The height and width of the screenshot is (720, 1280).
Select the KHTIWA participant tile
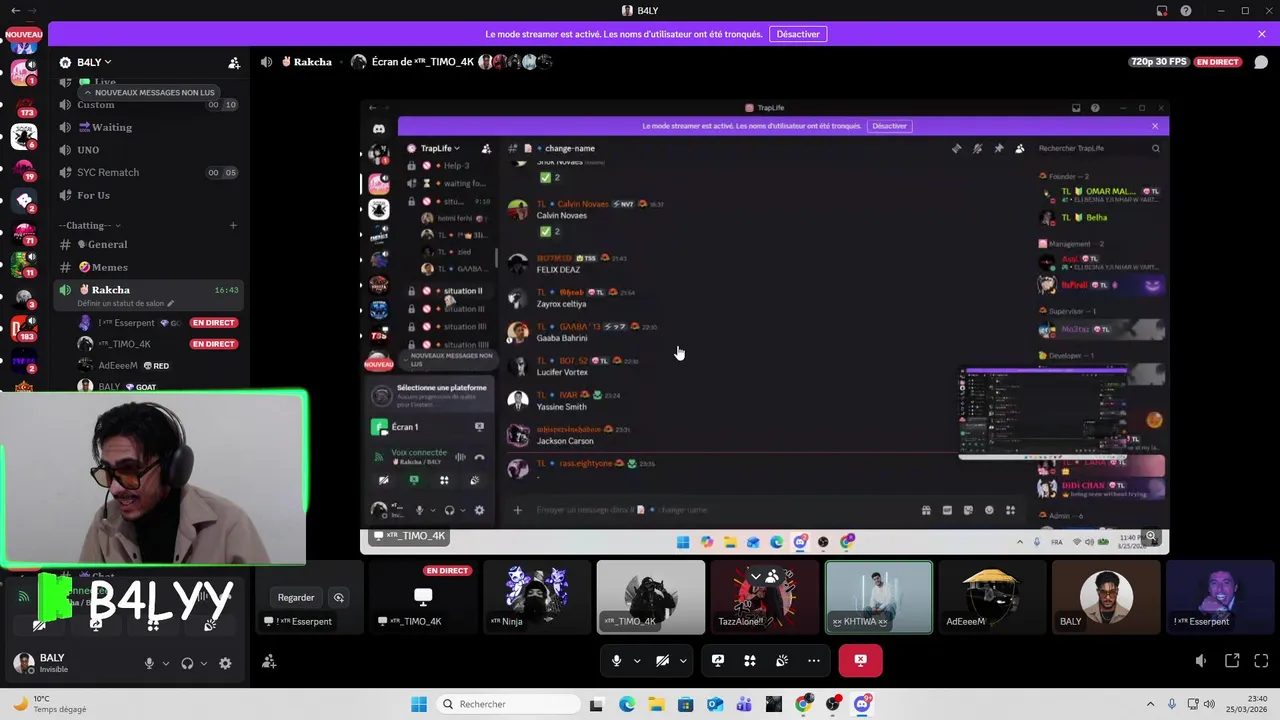coord(879,597)
